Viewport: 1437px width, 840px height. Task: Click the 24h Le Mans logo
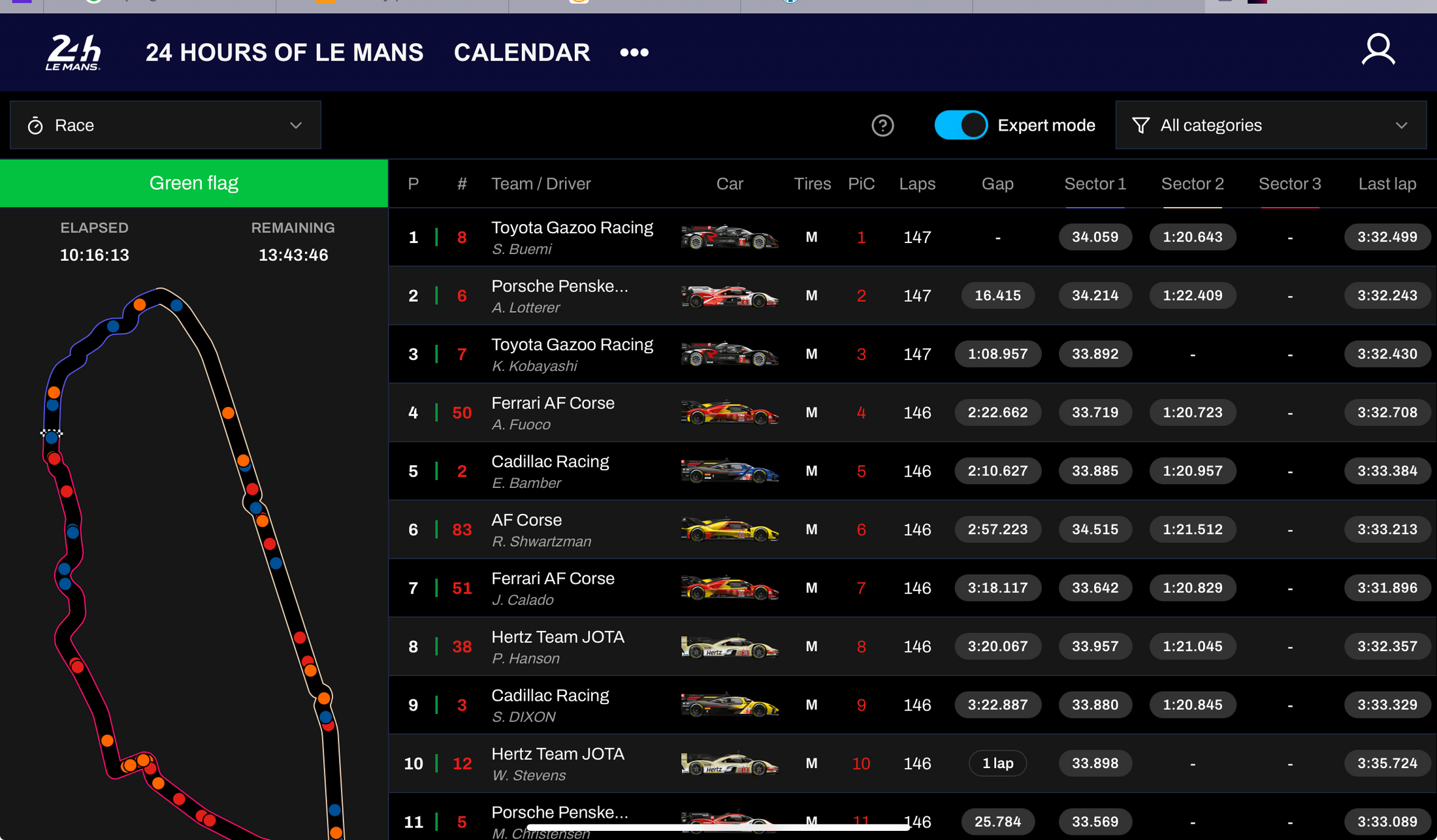pyautogui.click(x=73, y=52)
